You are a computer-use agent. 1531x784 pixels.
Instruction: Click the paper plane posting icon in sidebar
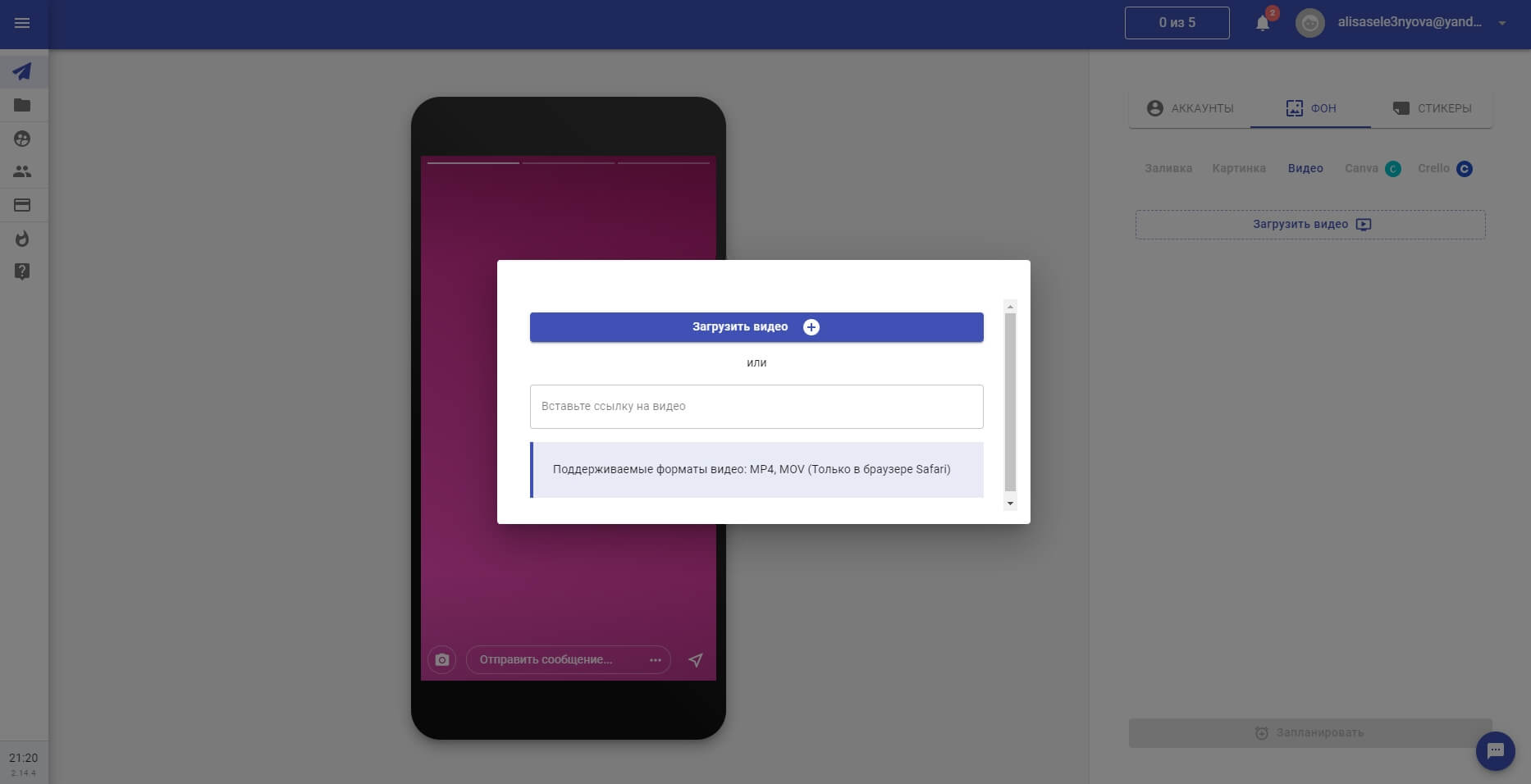coord(22,72)
